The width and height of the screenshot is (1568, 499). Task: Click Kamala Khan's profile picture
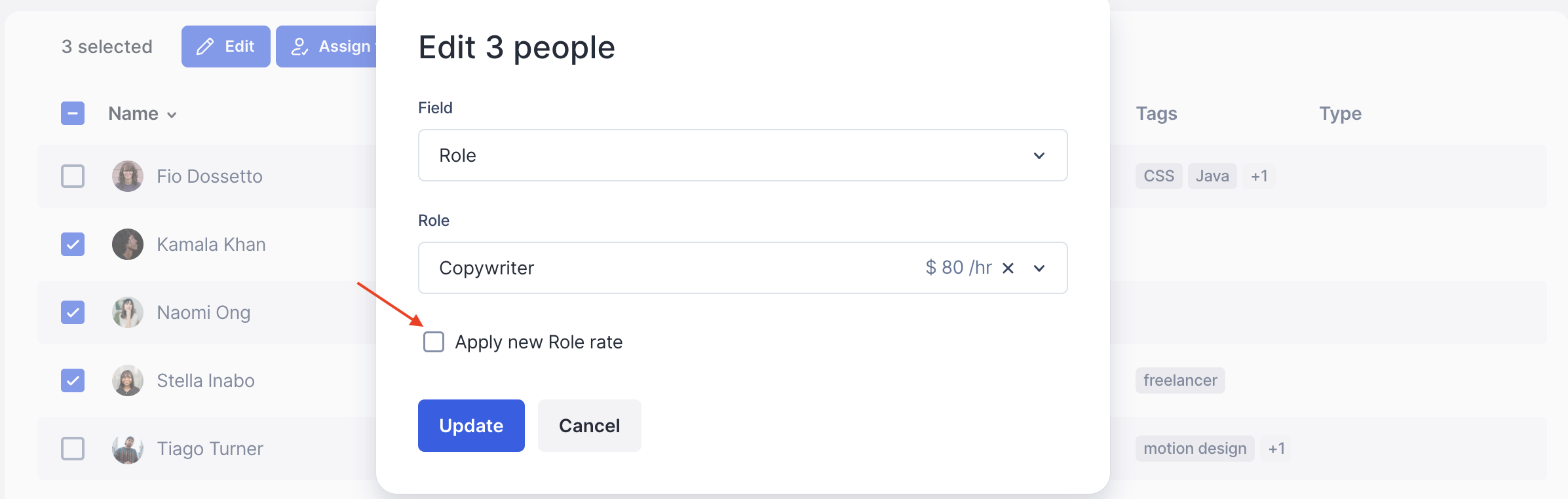(x=128, y=244)
